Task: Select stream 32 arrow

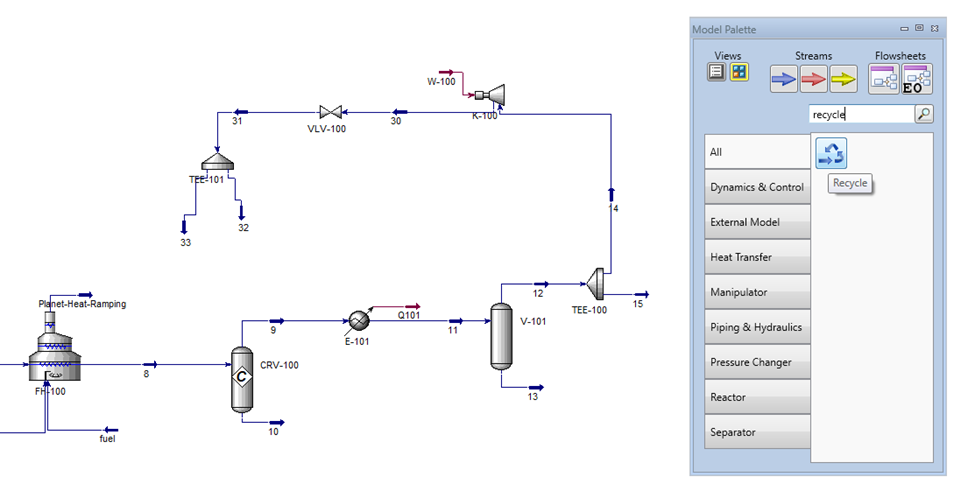Action: tap(242, 212)
